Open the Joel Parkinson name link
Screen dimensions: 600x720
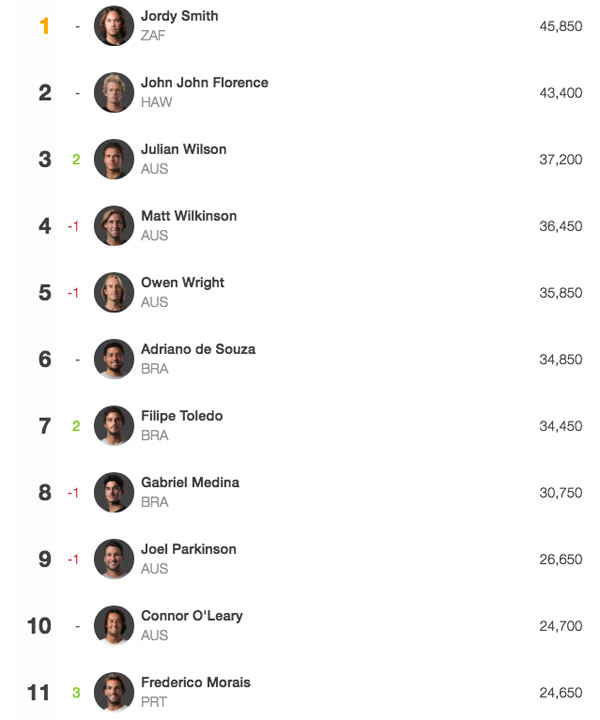pyautogui.click(x=189, y=549)
